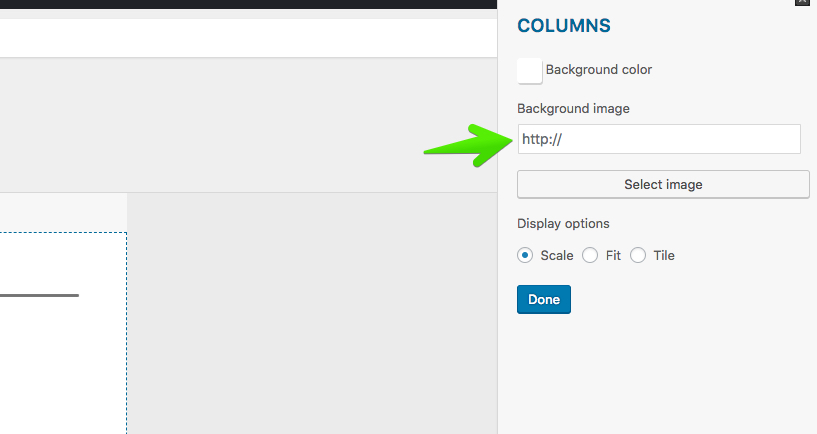Viewport: 817px width, 434px height.
Task: Click the Tile option label text
Action: tap(664, 255)
